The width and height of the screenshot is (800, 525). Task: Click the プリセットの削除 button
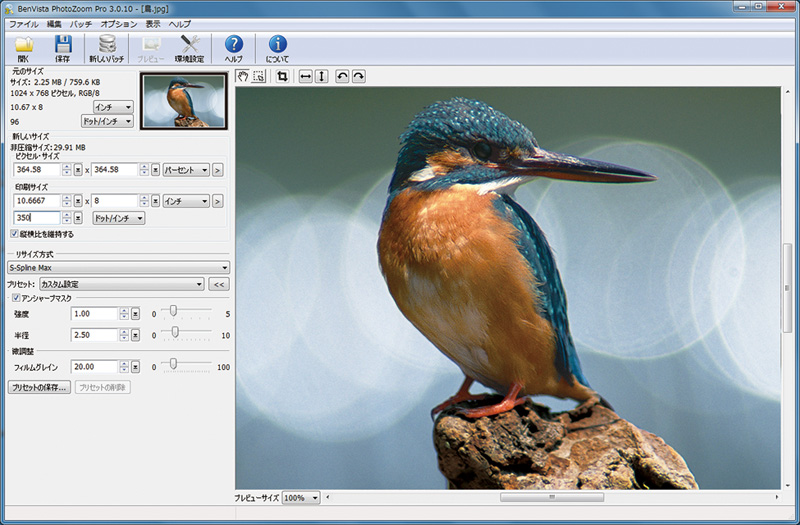click(103, 387)
